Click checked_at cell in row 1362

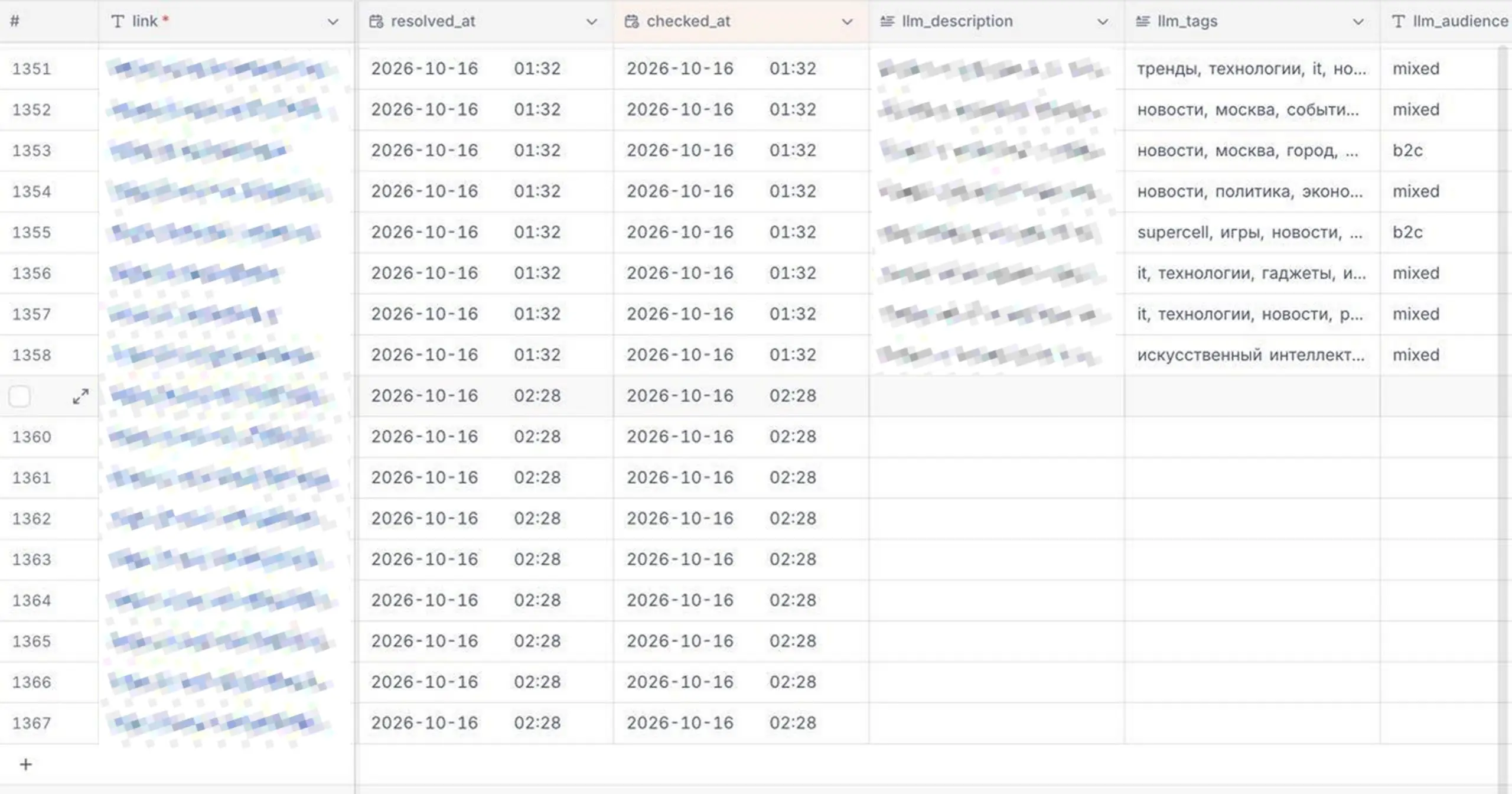pos(741,519)
